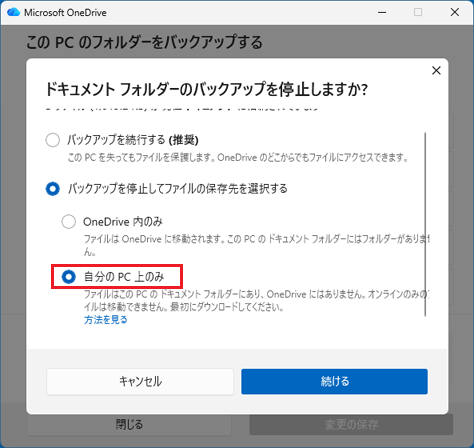
Task: Click the "閉じる" button in background window
Action: click(x=129, y=425)
